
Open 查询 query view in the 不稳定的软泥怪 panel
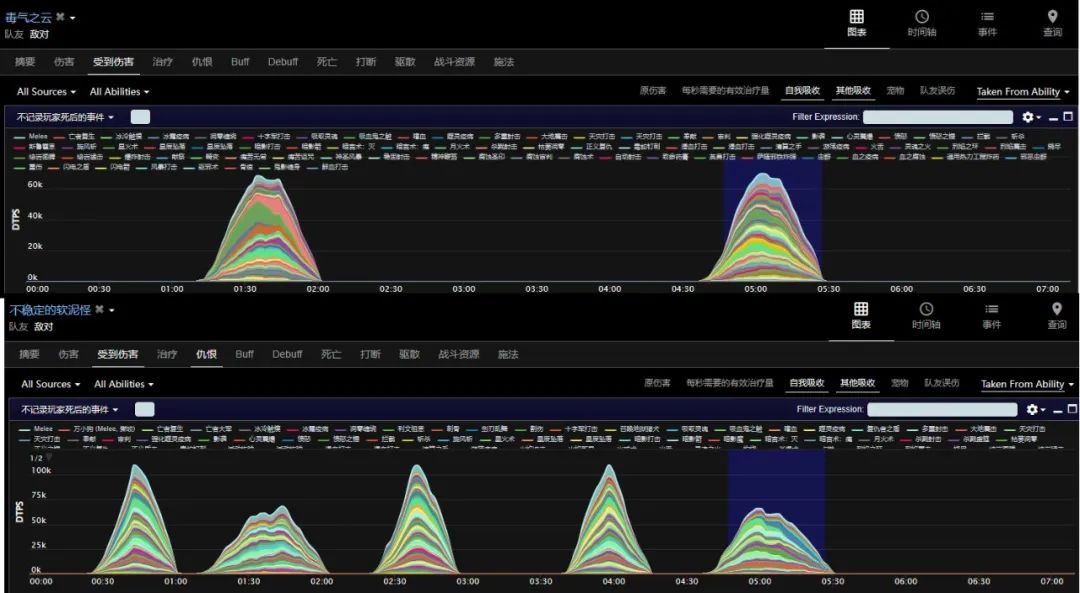point(1057,315)
